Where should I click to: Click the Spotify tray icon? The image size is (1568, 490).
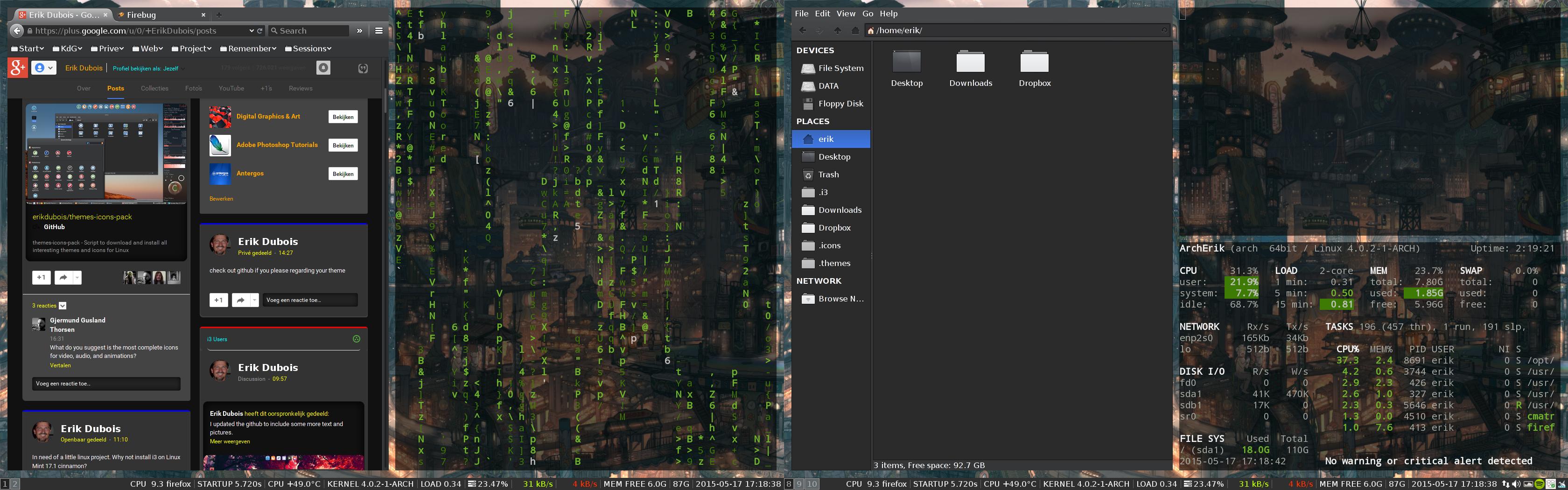click(1540, 484)
